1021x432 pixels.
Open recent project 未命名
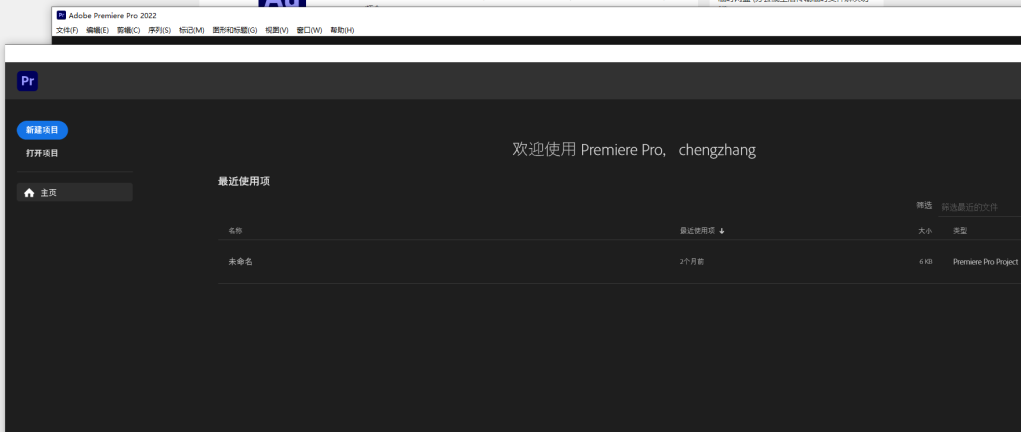[x=240, y=261]
